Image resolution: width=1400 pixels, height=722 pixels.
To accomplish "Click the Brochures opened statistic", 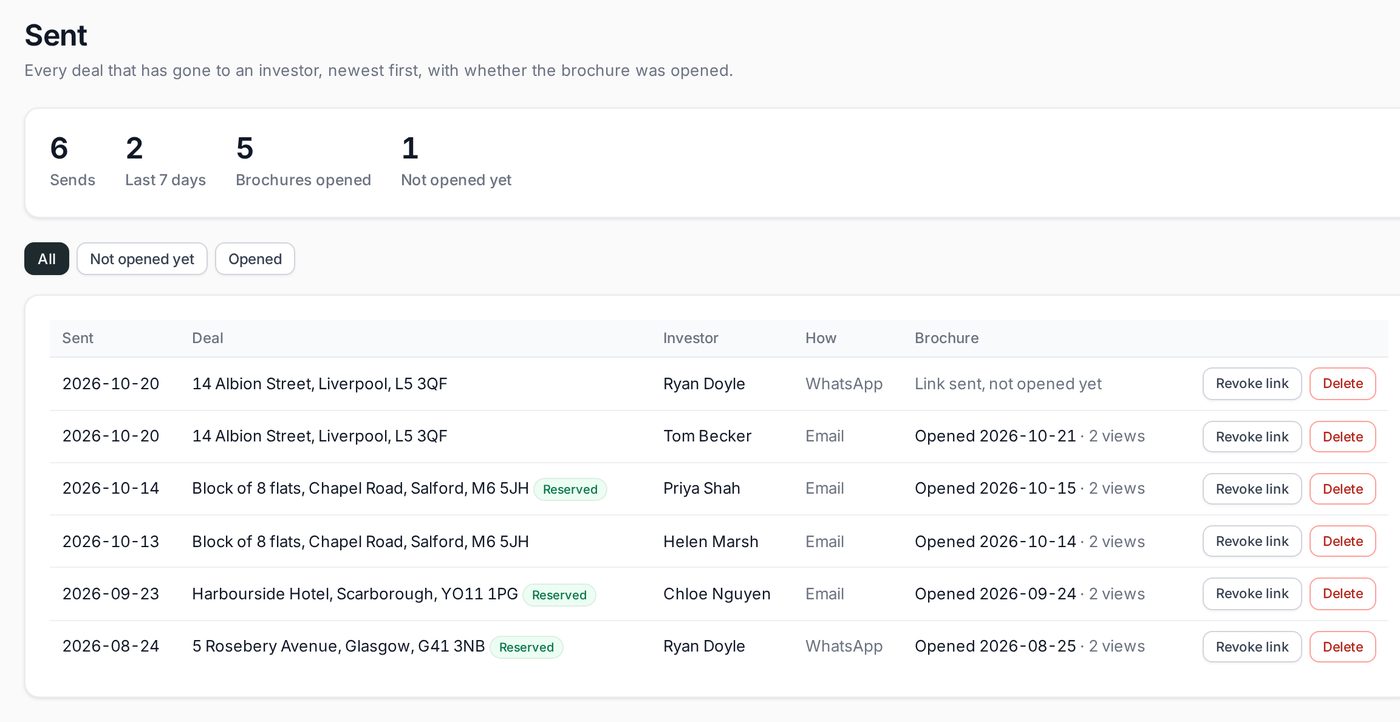I will point(303,162).
